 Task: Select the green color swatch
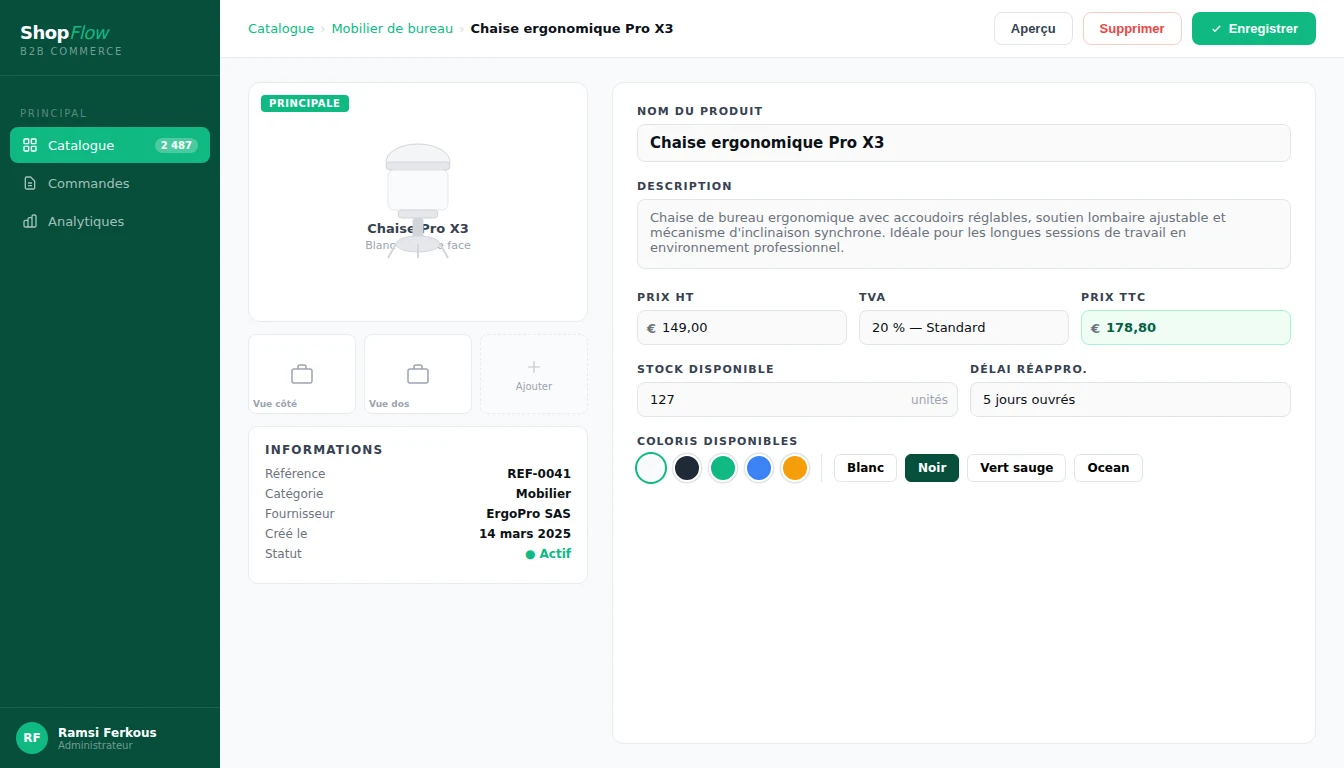pos(723,468)
